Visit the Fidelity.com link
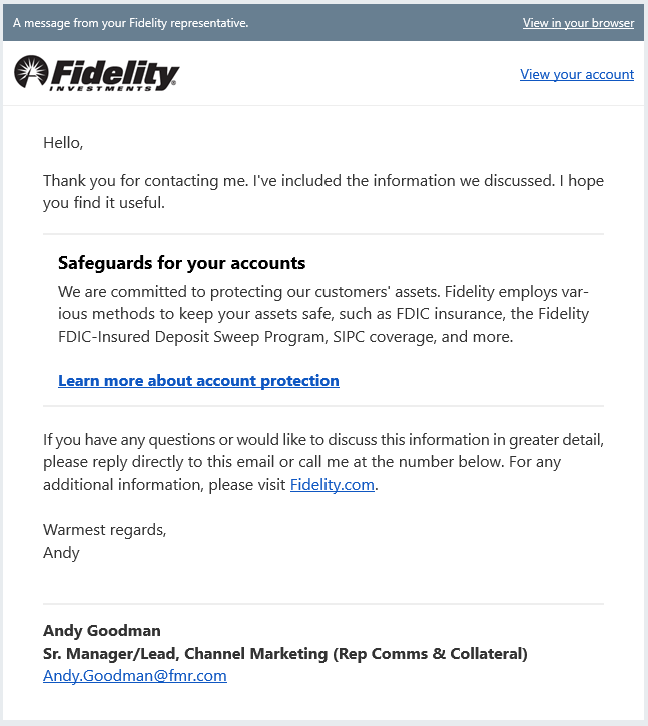Image resolution: width=648 pixels, height=726 pixels. (332, 484)
